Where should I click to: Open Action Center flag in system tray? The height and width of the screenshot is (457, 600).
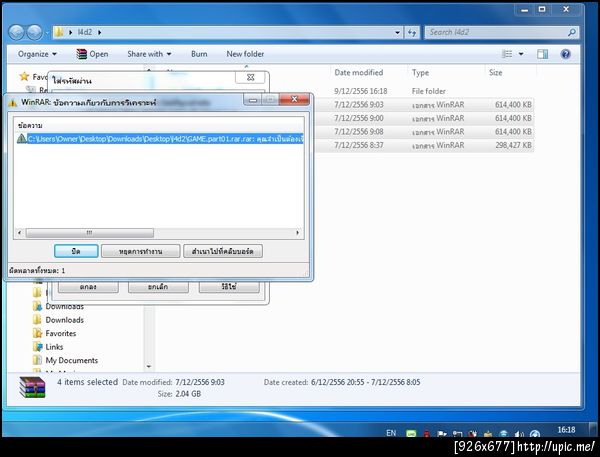point(442,433)
